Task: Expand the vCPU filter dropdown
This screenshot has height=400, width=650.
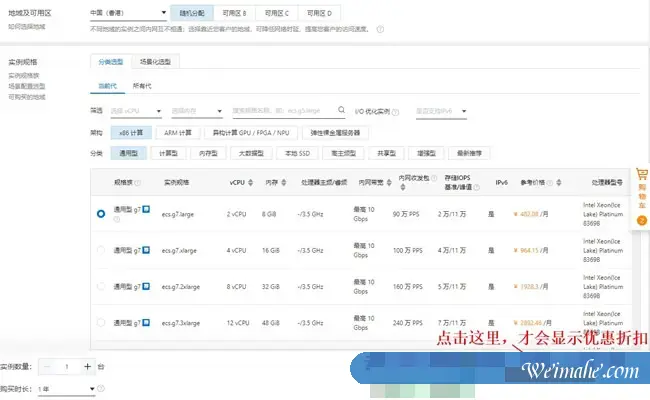Action: tap(136, 111)
